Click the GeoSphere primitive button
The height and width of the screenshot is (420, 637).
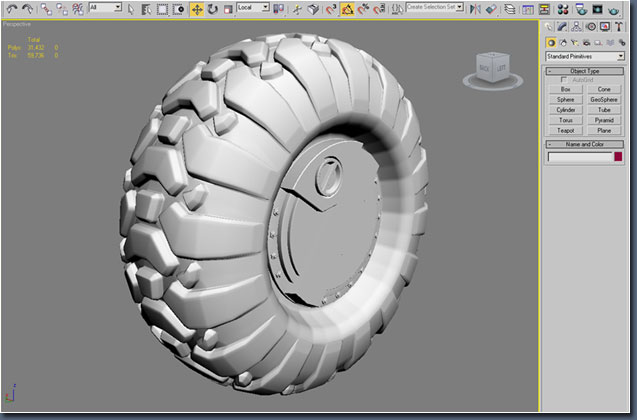point(604,100)
